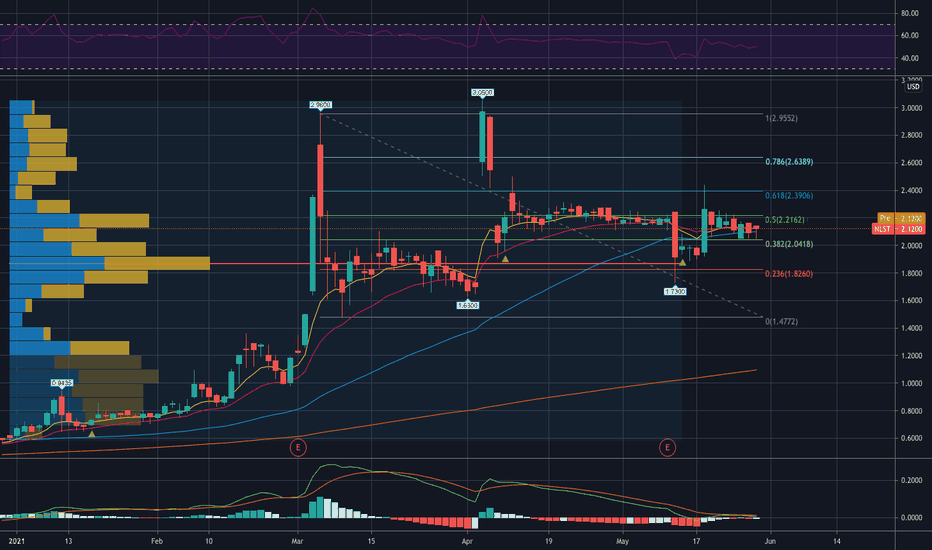Click Fibonacci level 0.382(2.0418) label
The height and width of the screenshot is (550, 932).
pos(789,244)
